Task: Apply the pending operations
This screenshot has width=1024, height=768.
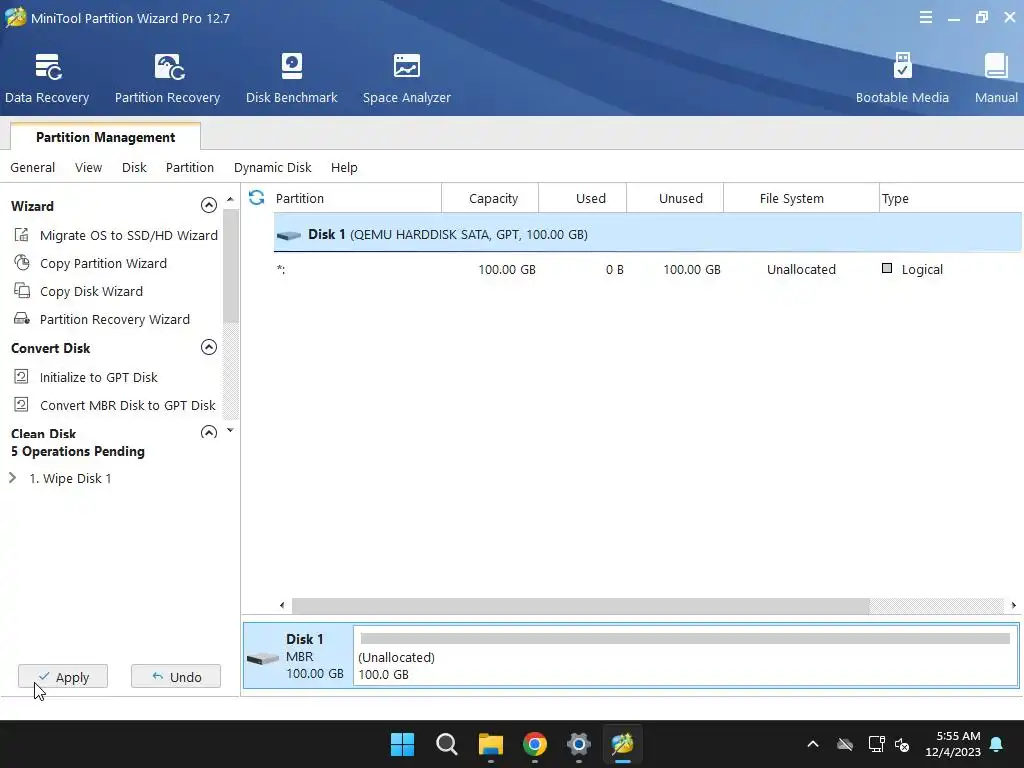Action: 63,677
